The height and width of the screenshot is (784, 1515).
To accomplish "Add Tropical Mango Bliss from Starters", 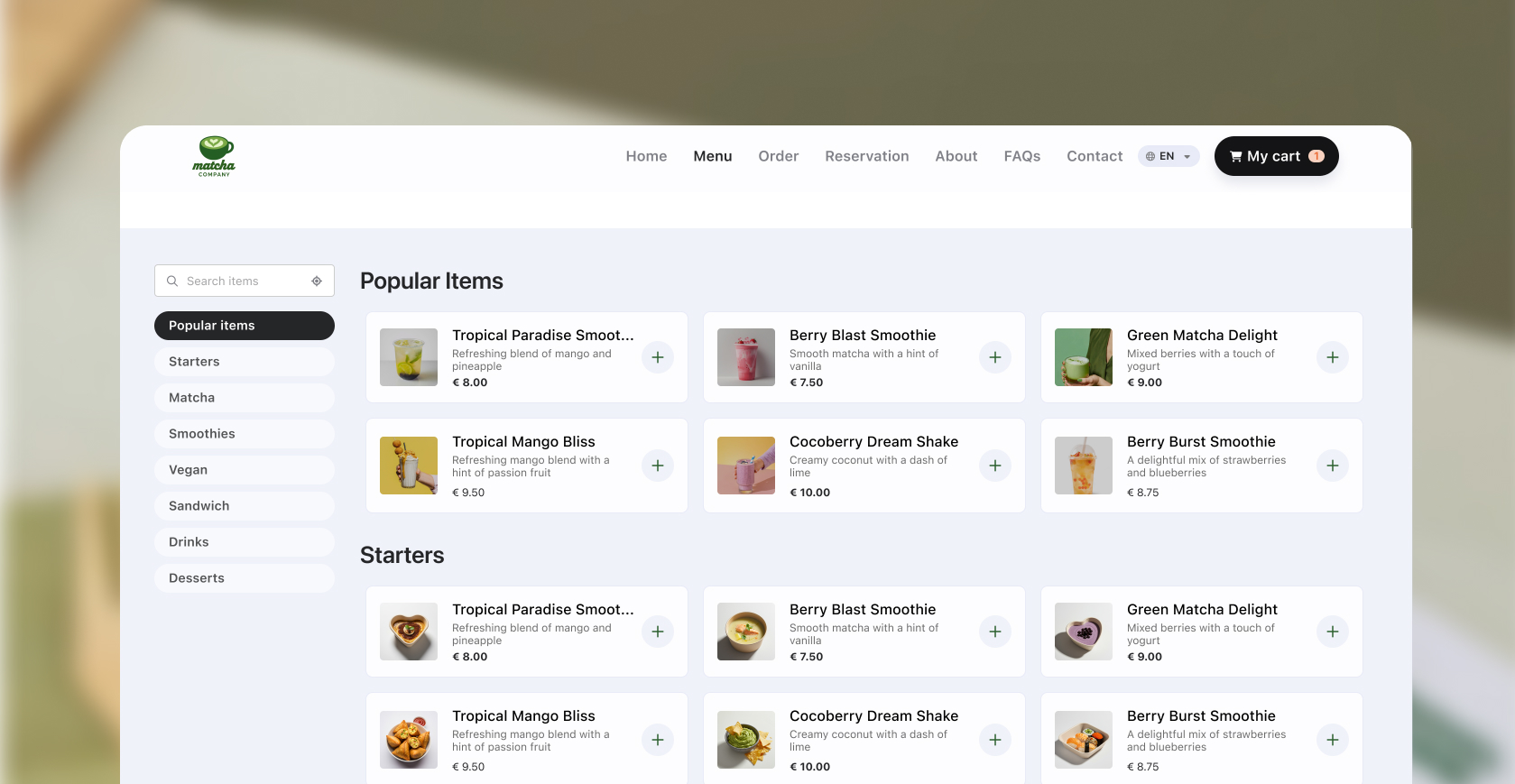I will coord(658,740).
